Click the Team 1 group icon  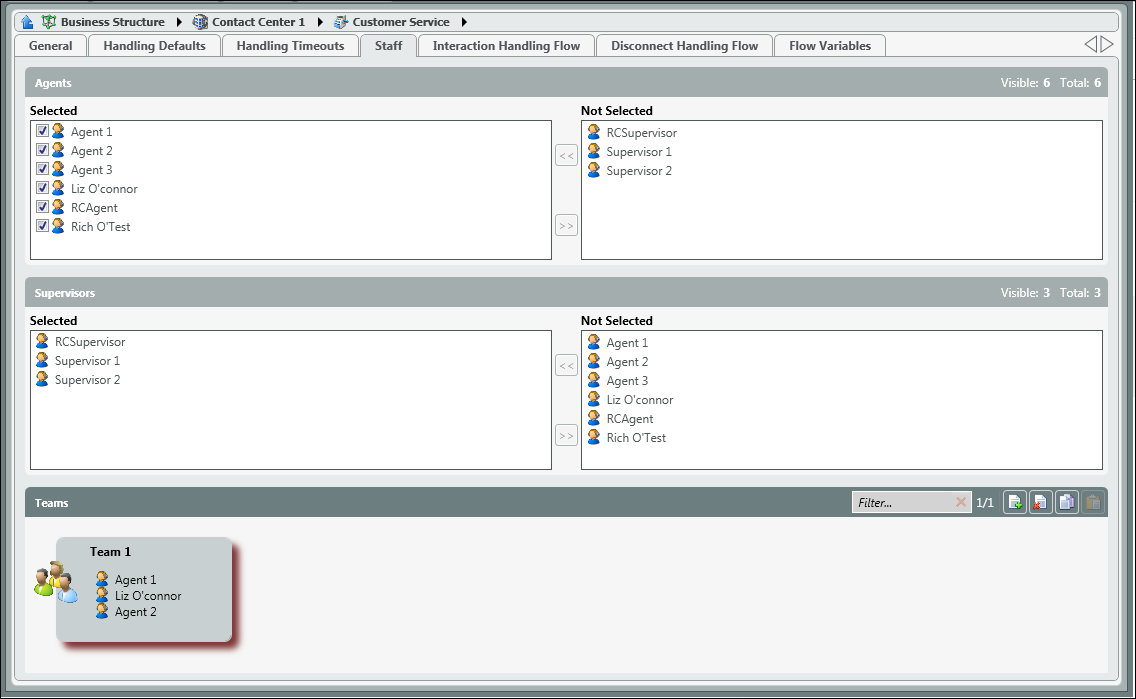(55, 582)
